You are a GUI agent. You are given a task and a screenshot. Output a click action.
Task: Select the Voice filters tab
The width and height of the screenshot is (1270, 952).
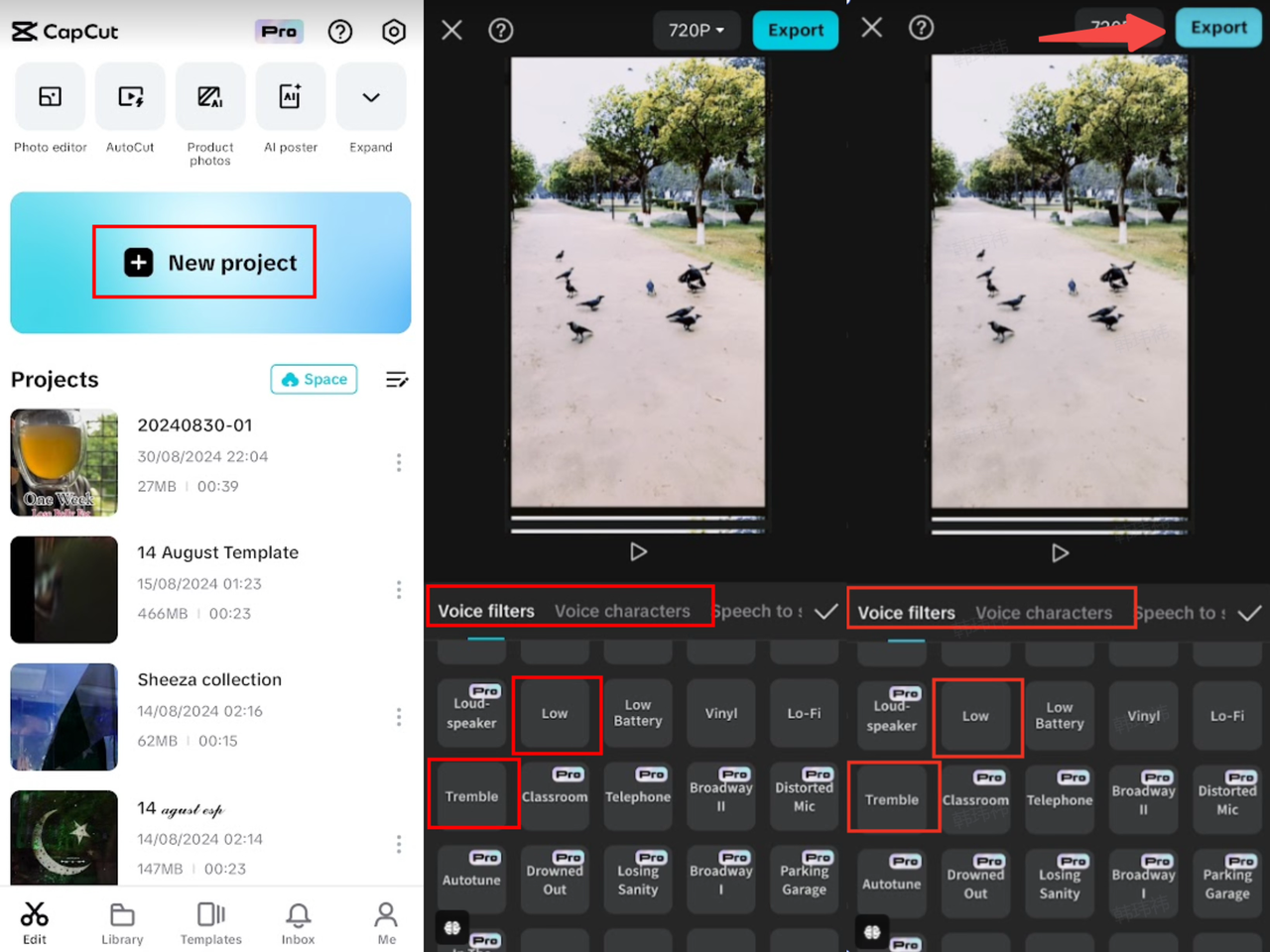[x=485, y=611]
